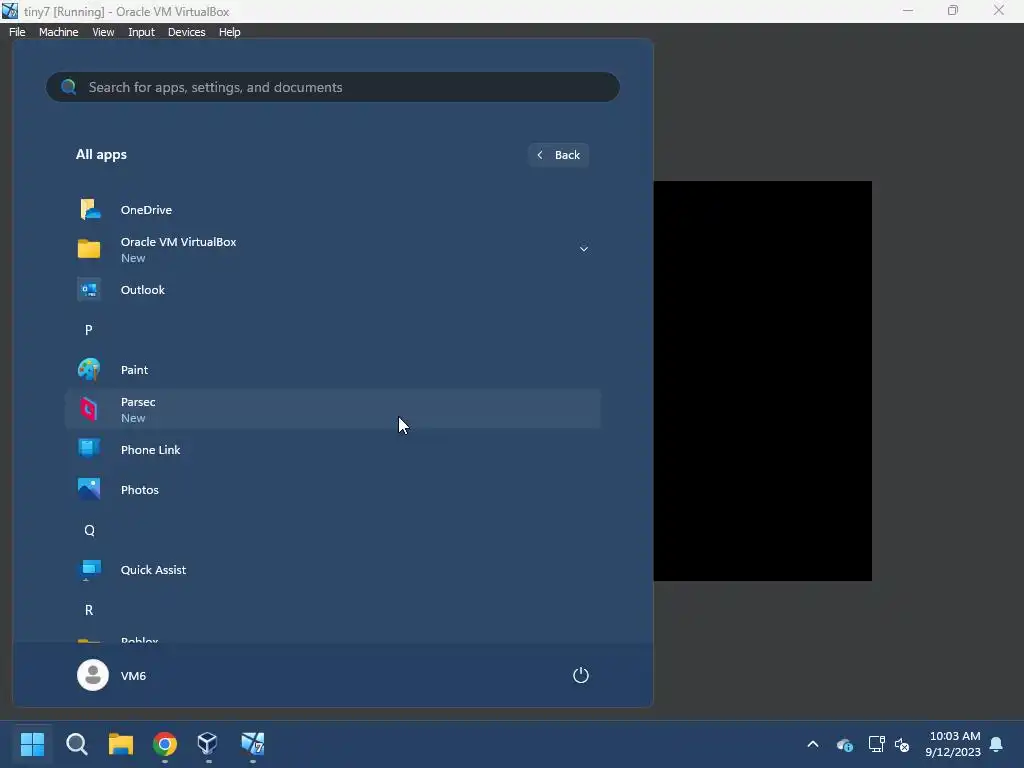Click the search apps input field
Image resolution: width=1024 pixels, height=768 pixels.
click(x=332, y=87)
